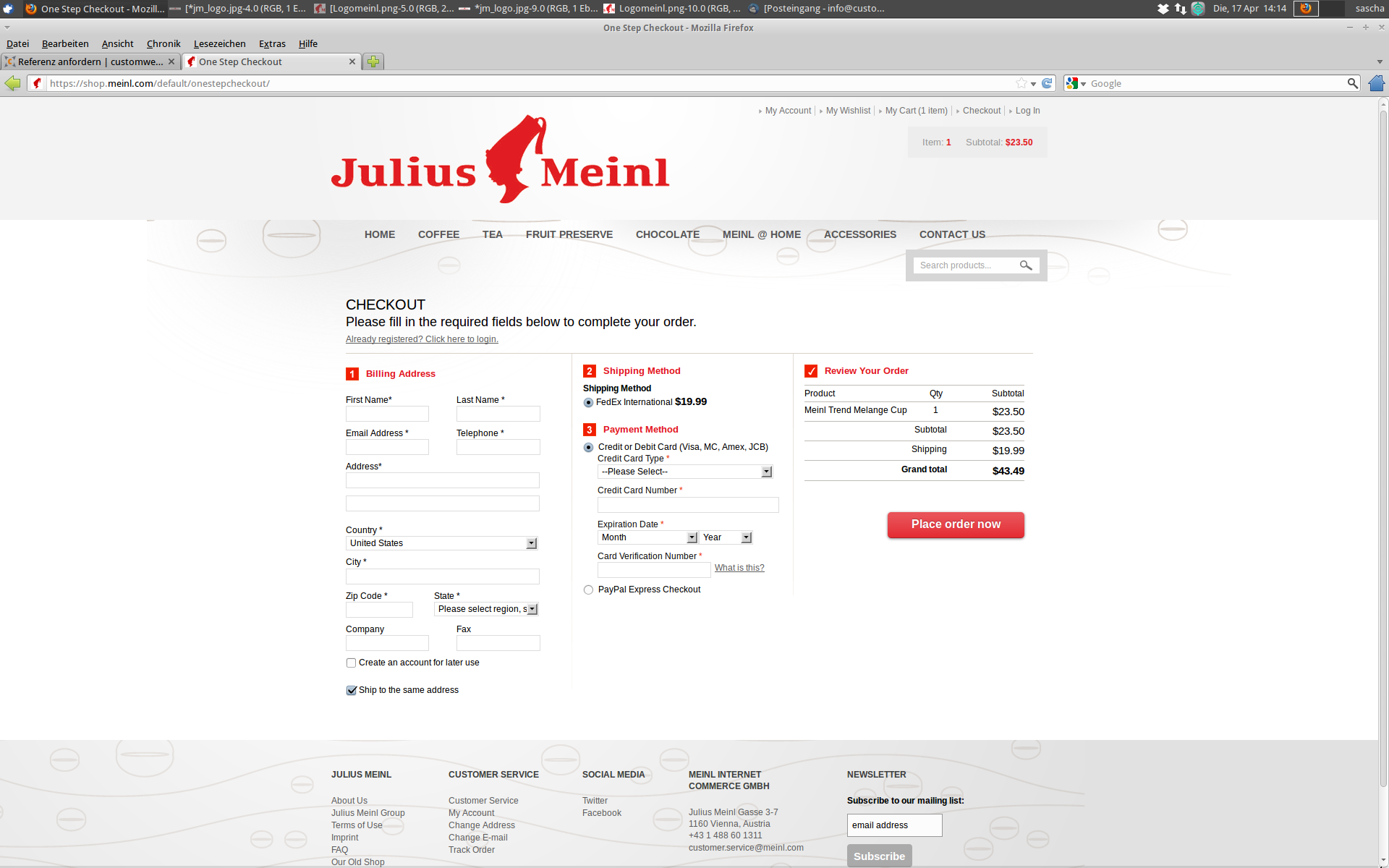Image resolution: width=1389 pixels, height=868 pixels.
Task: Open the CONTACT US page
Action: 952,234
